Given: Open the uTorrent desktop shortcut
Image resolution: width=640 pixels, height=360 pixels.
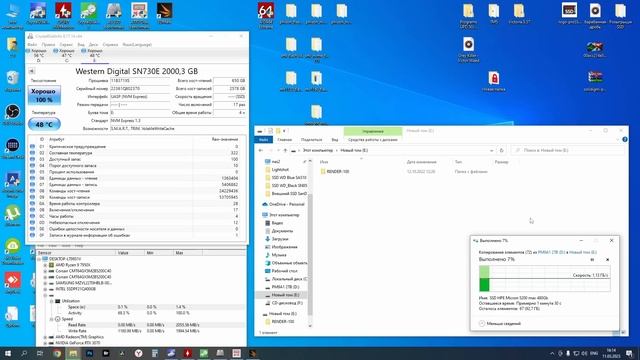Looking at the screenshot, I should (13, 216).
